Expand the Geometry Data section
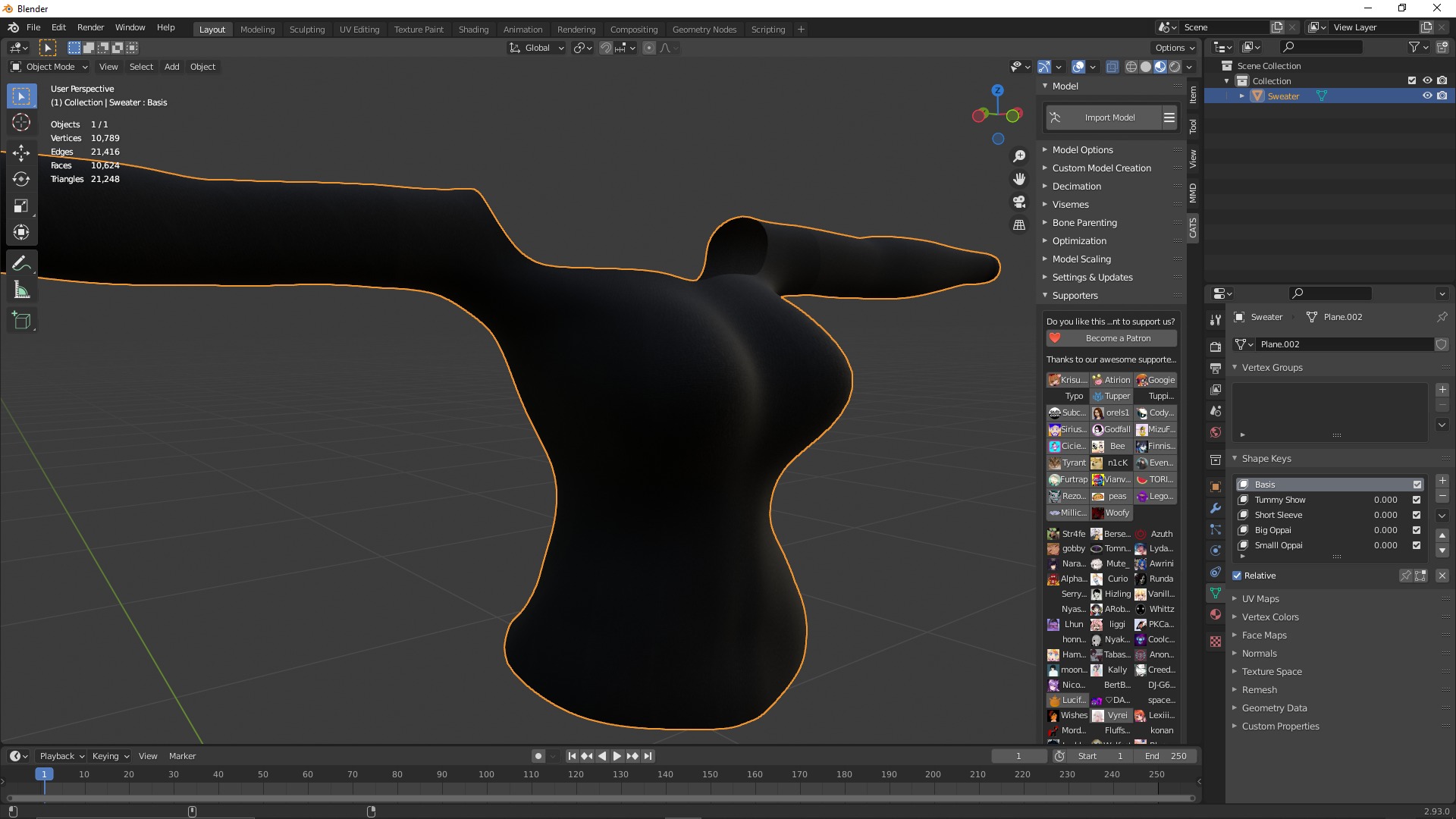This screenshot has width=1456, height=819. click(1274, 708)
